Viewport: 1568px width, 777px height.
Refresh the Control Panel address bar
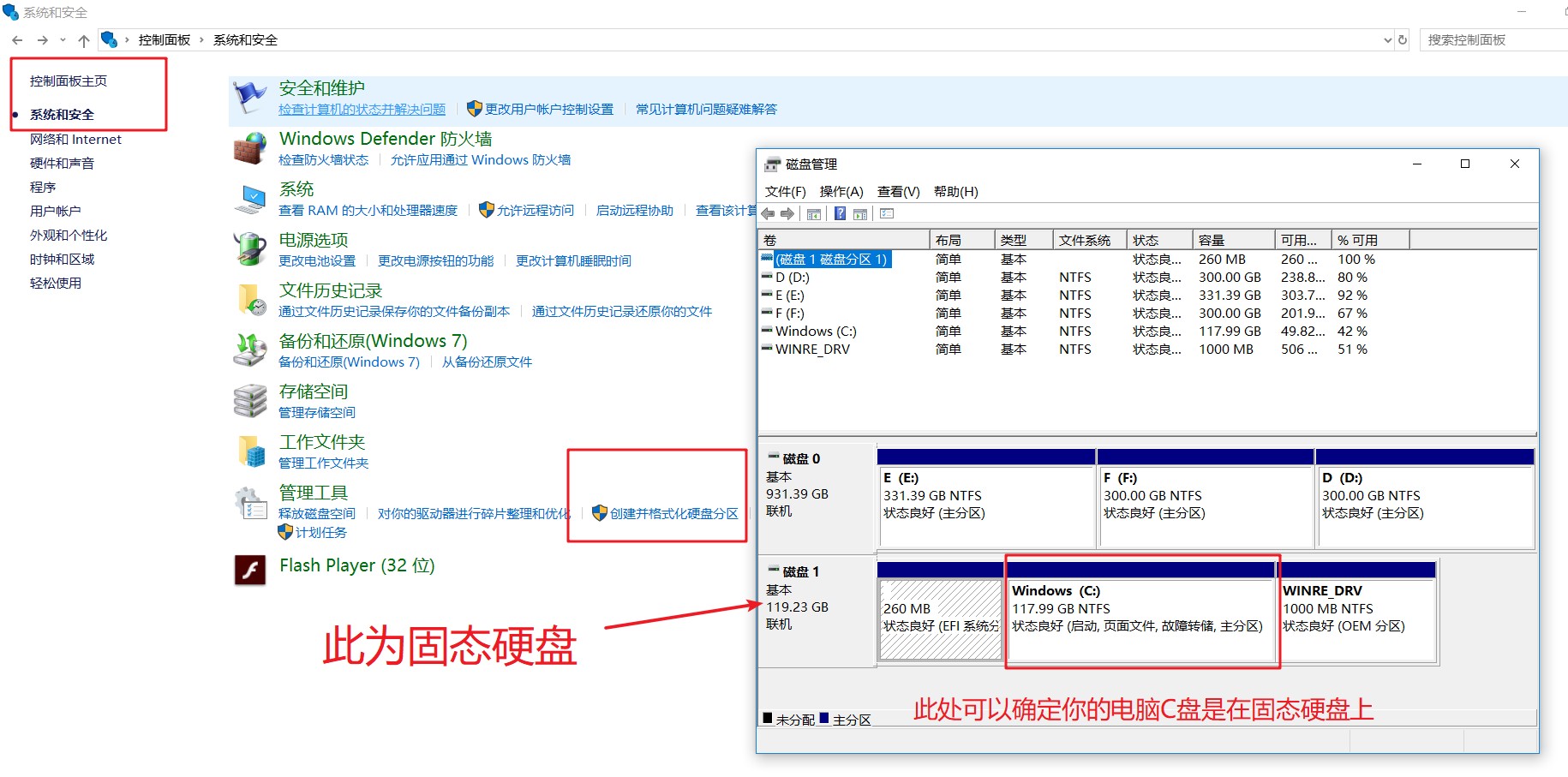tap(1403, 39)
